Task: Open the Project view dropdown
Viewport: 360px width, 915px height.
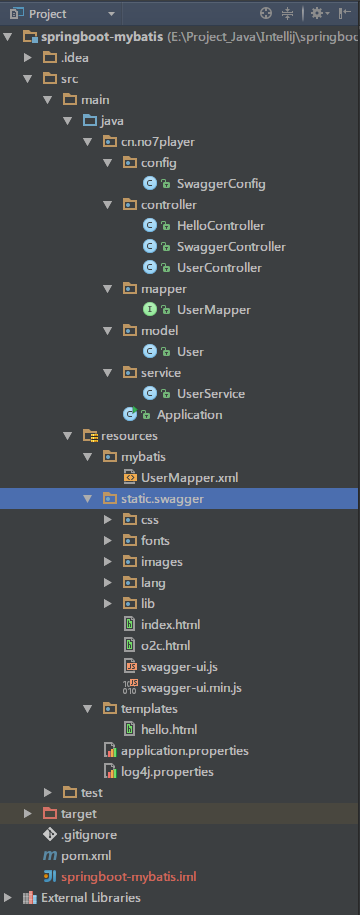Action: 111,13
